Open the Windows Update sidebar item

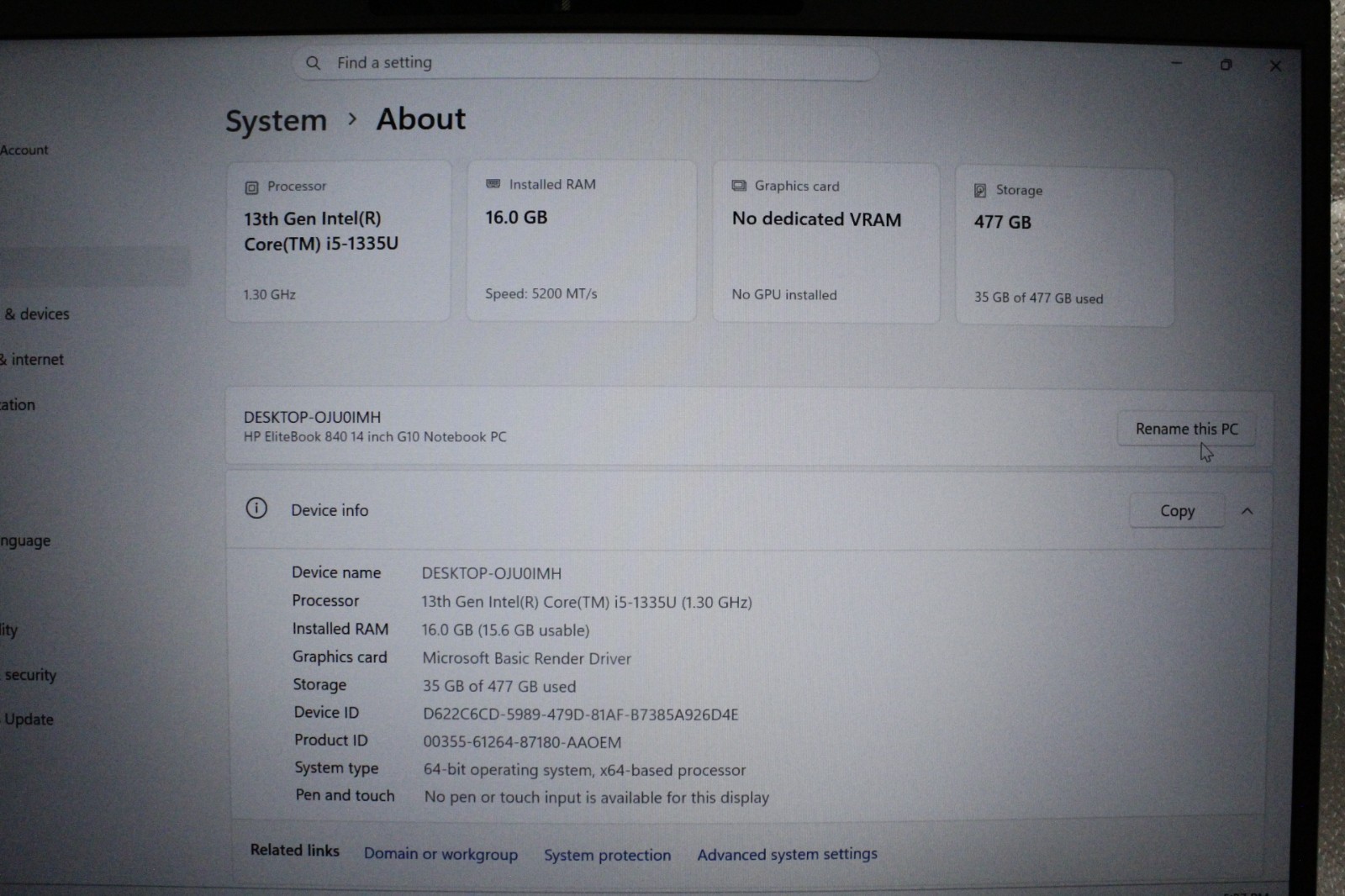[x=27, y=719]
